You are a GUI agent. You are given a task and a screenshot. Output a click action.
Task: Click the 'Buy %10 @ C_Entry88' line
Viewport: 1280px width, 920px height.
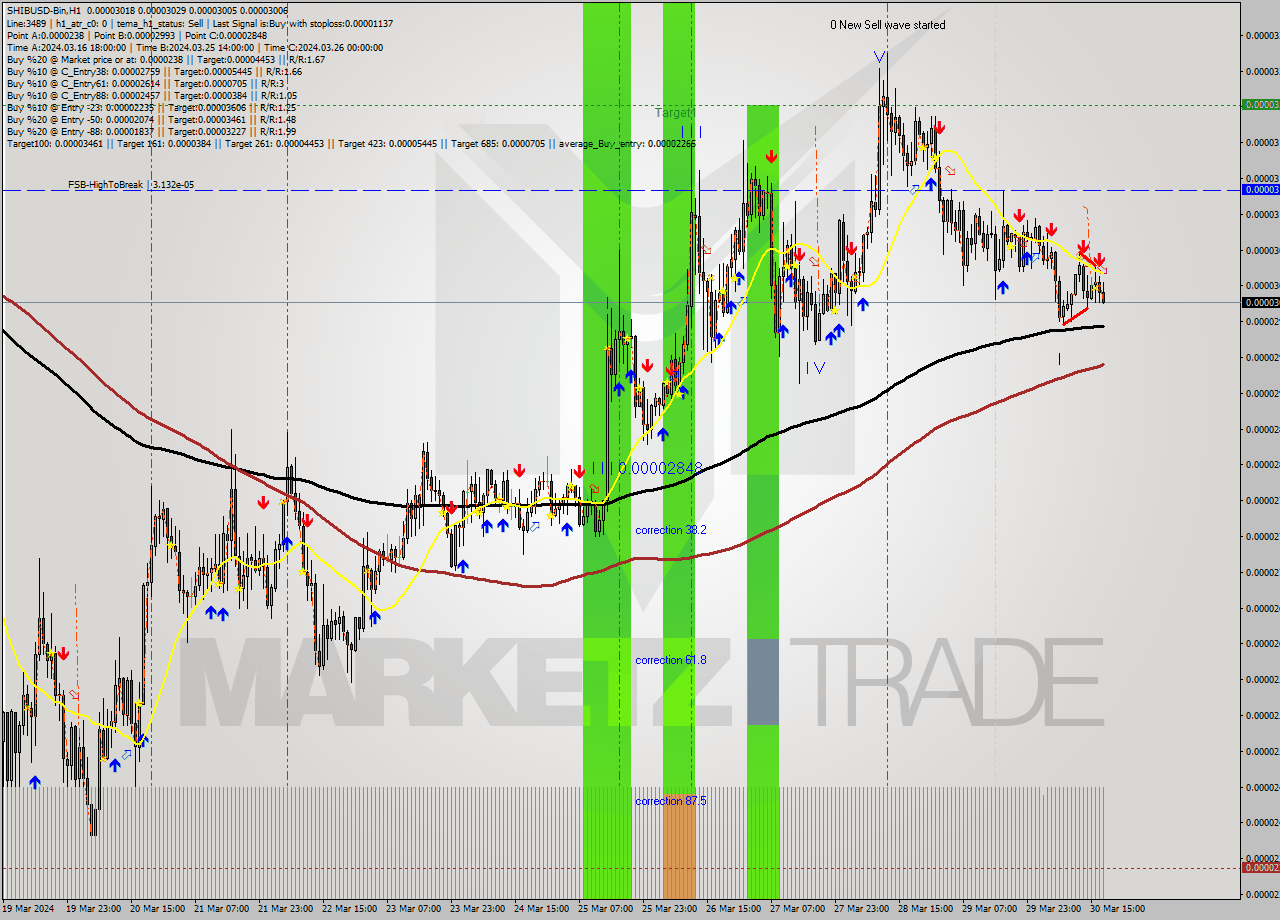(x=154, y=95)
